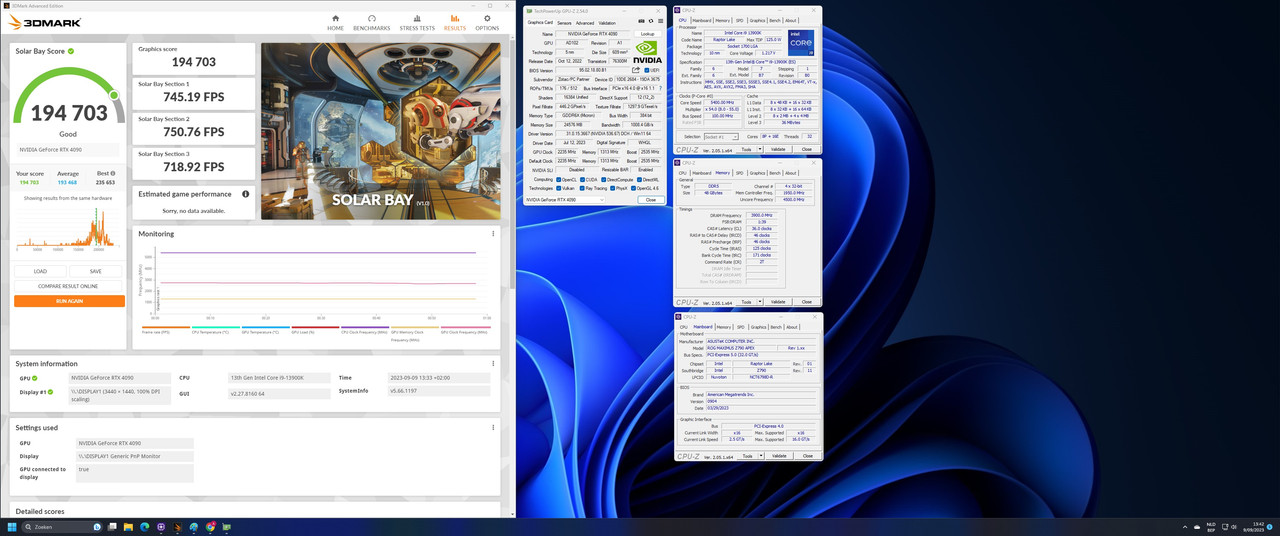Open Chrome from taskbar
Image resolution: width=1280 pixels, height=536 pixels.
click(210, 527)
